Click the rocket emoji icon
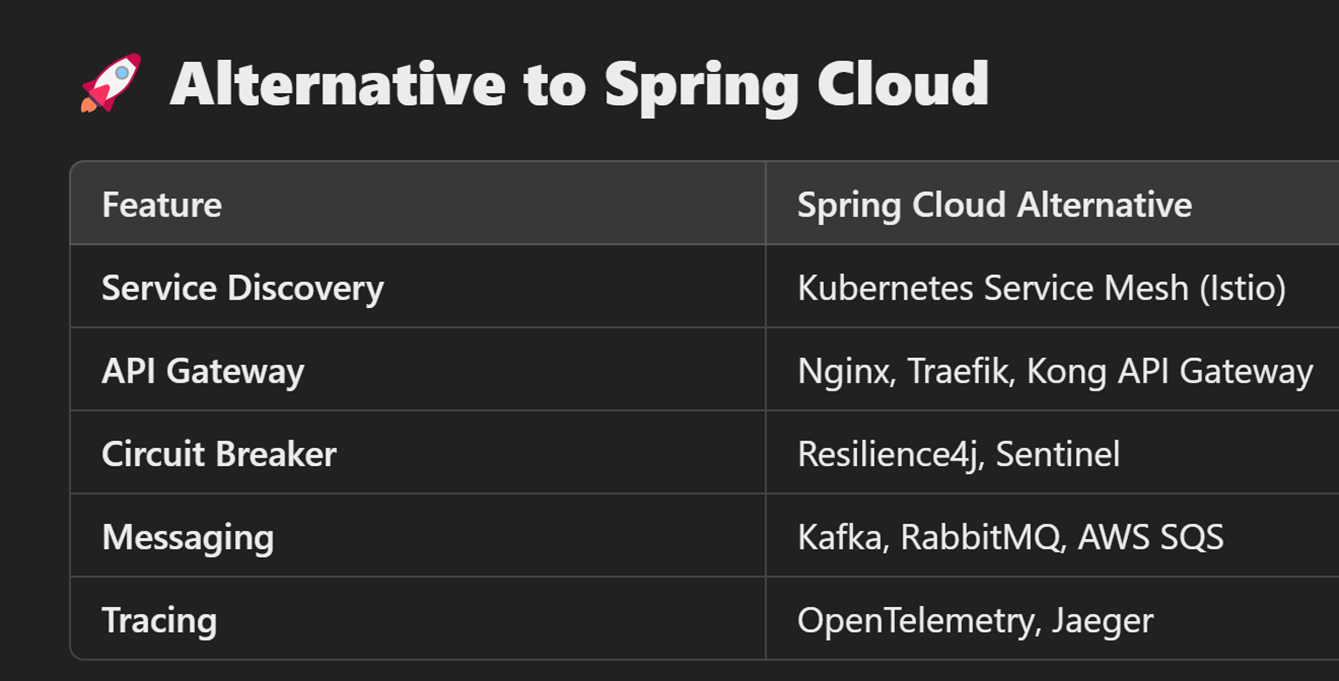1339x681 pixels. click(x=110, y=83)
